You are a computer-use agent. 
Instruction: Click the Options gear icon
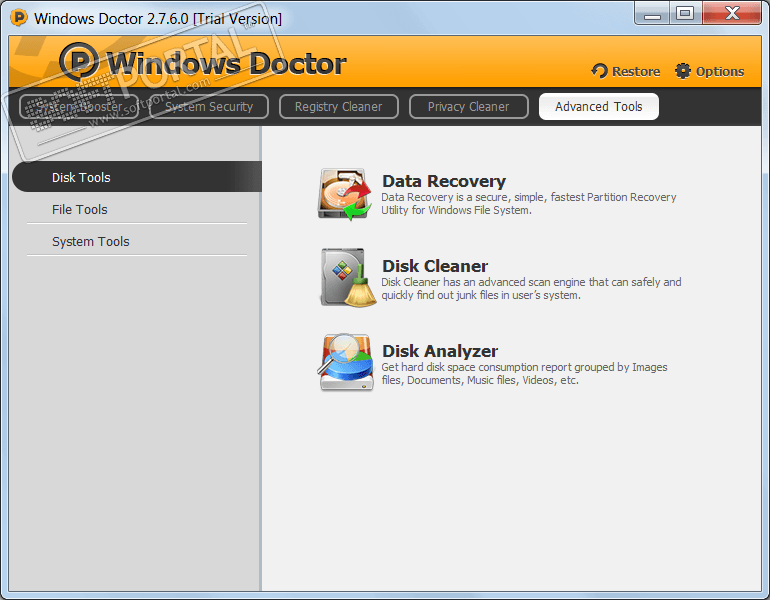click(x=683, y=71)
